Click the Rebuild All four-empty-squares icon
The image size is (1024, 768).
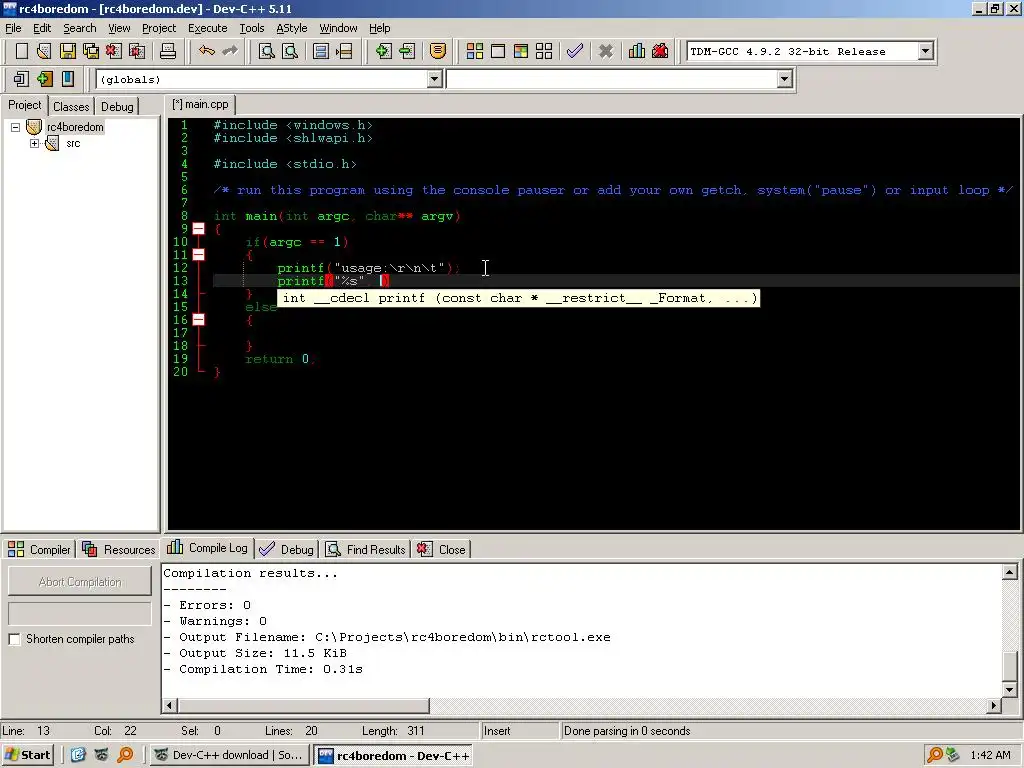544,51
